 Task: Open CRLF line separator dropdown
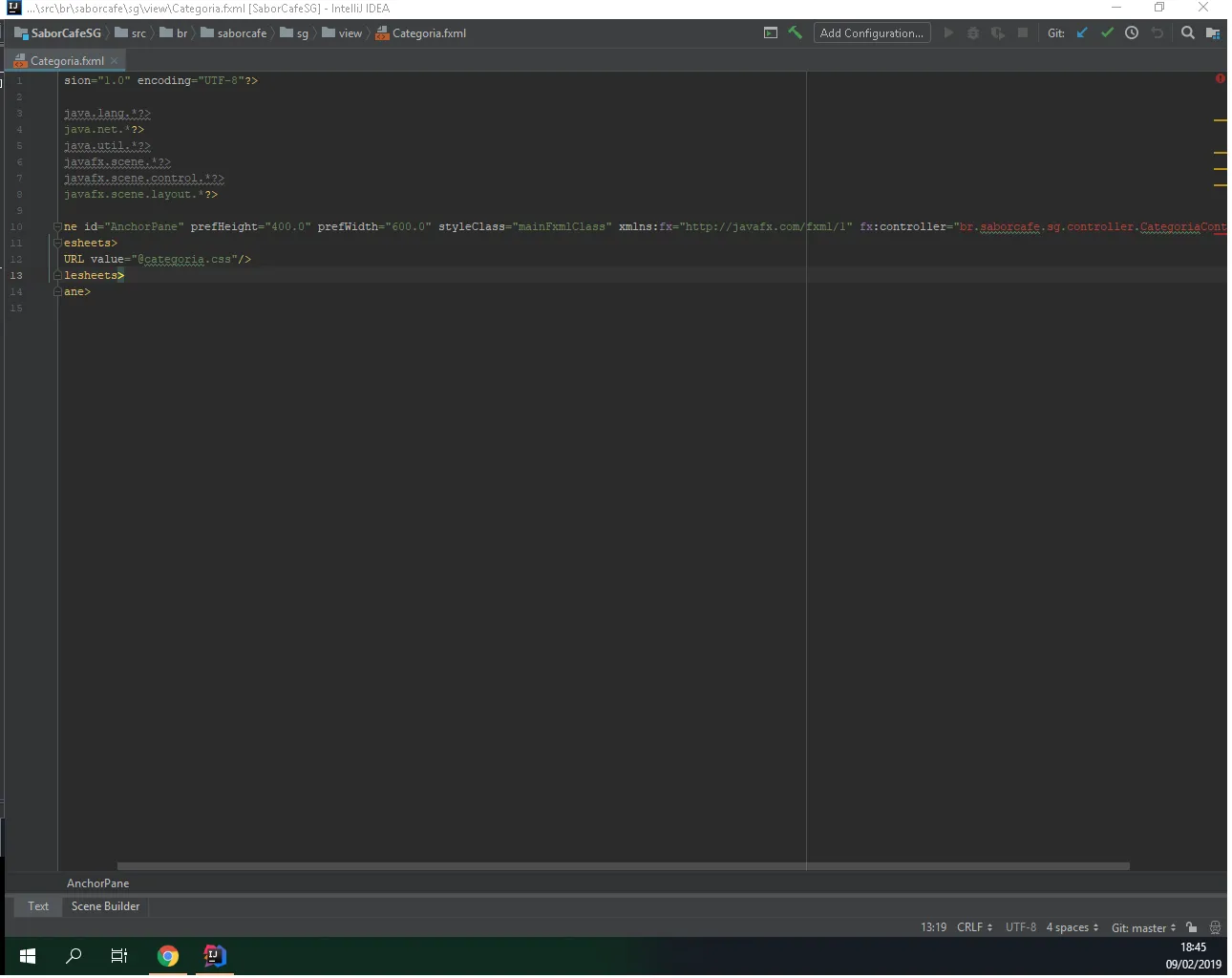click(974, 927)
